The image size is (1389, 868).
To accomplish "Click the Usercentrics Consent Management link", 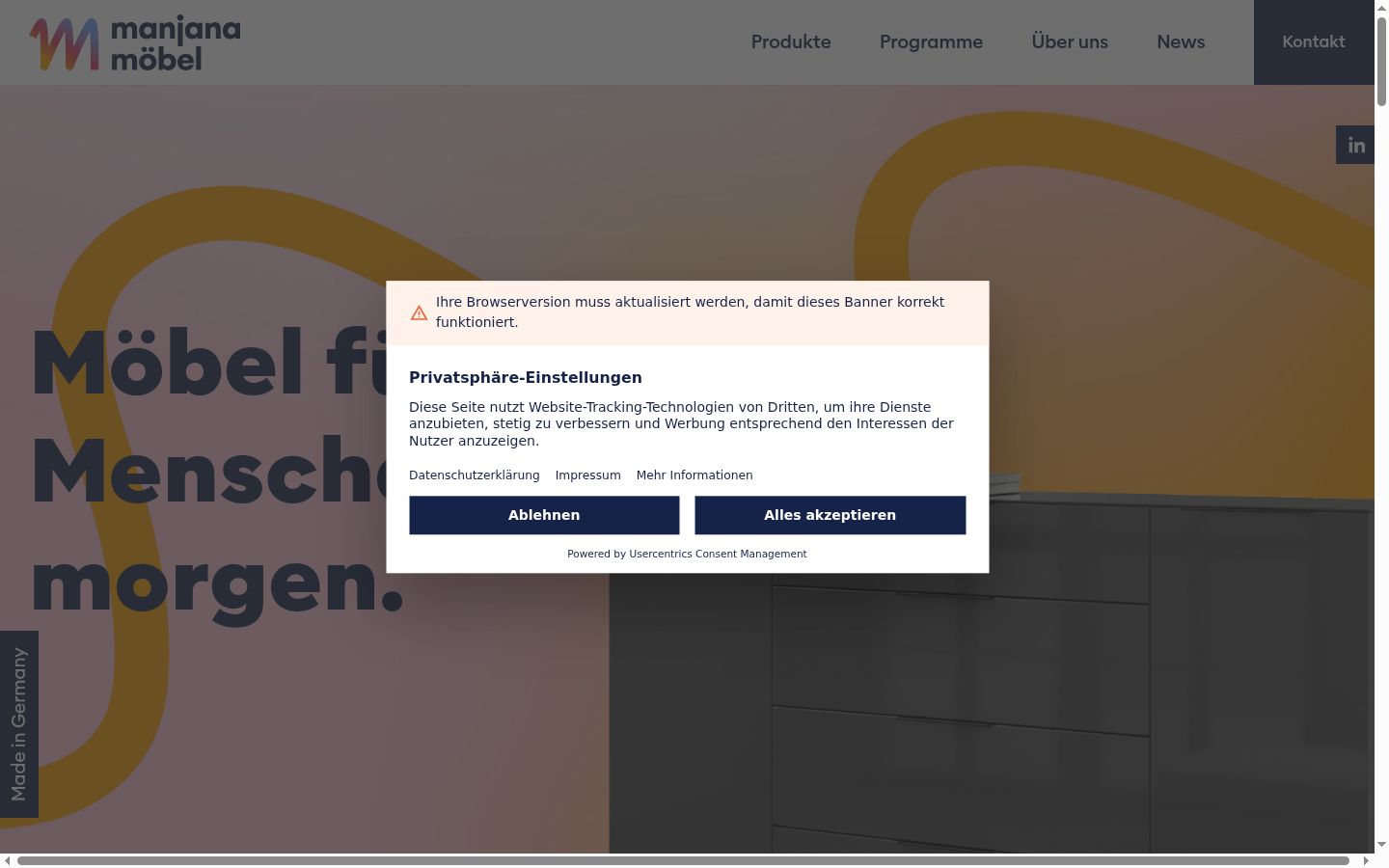I will (718, 554).
